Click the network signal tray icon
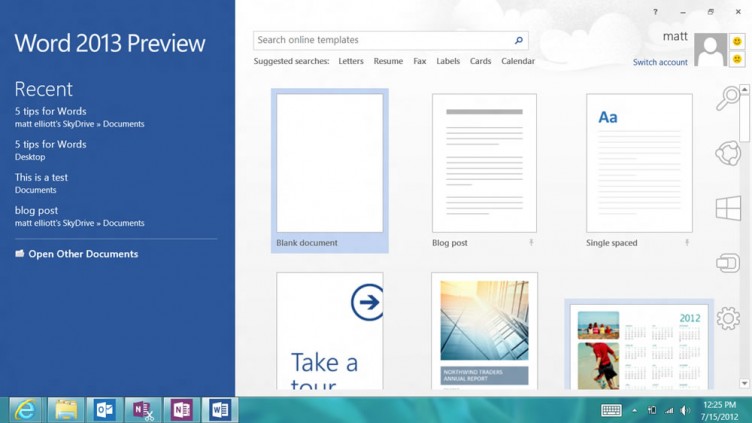Screen dimensions: 752x423 point(669,411)
